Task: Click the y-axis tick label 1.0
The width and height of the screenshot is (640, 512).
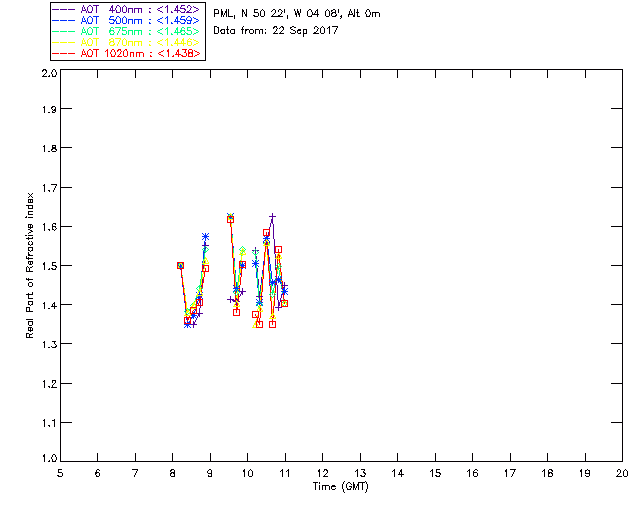Action: click(x=49, y=458)
